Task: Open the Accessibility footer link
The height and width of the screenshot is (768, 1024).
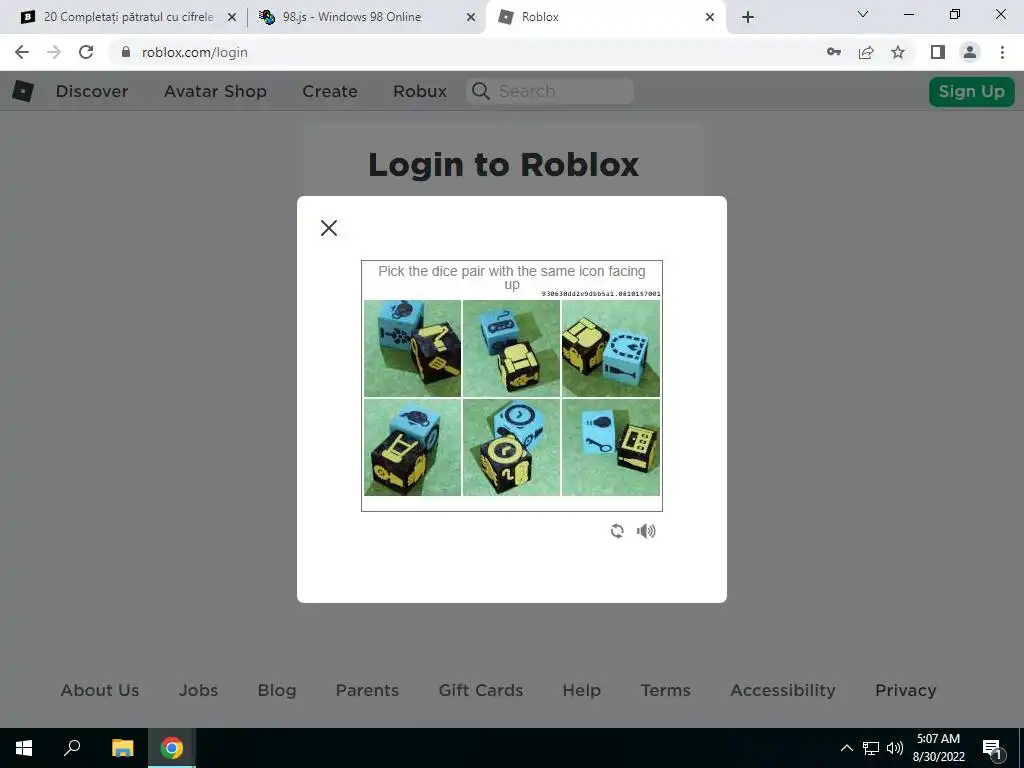Action: tap(783, 690)
